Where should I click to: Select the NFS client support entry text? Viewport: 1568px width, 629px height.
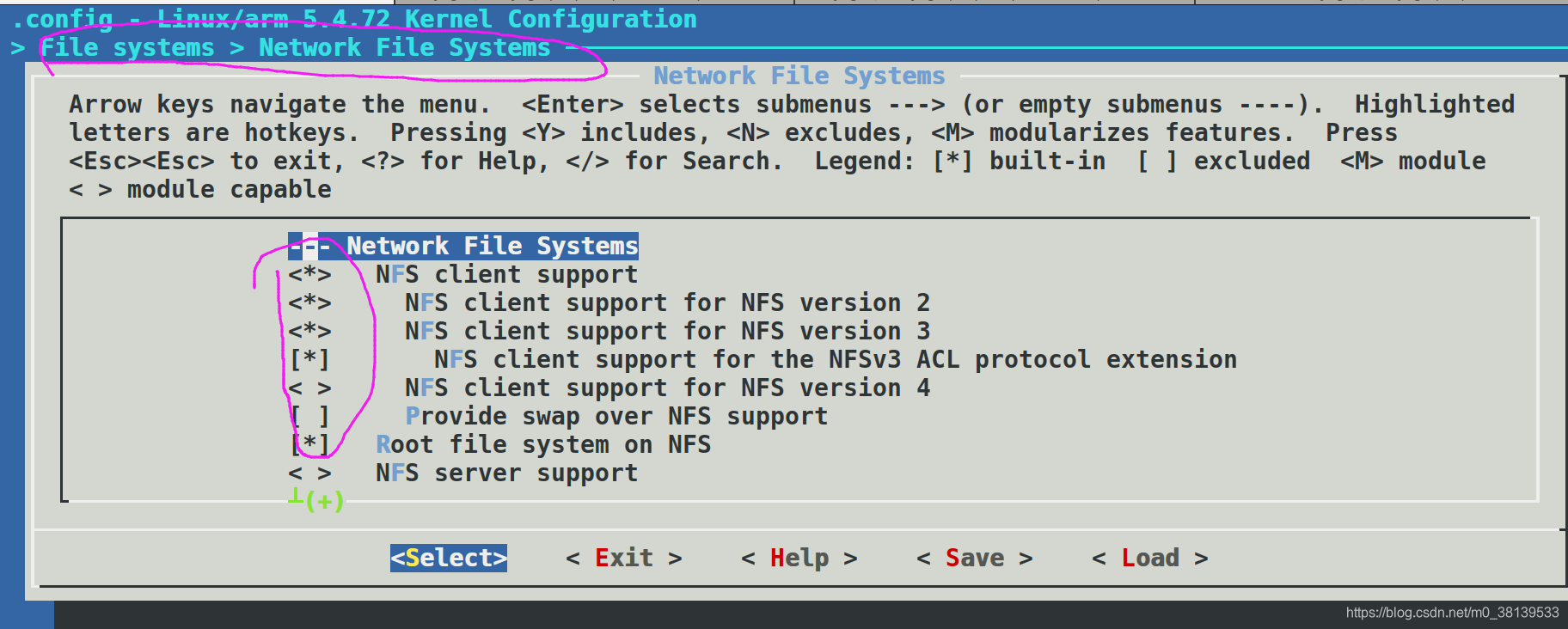pos(506,275)
